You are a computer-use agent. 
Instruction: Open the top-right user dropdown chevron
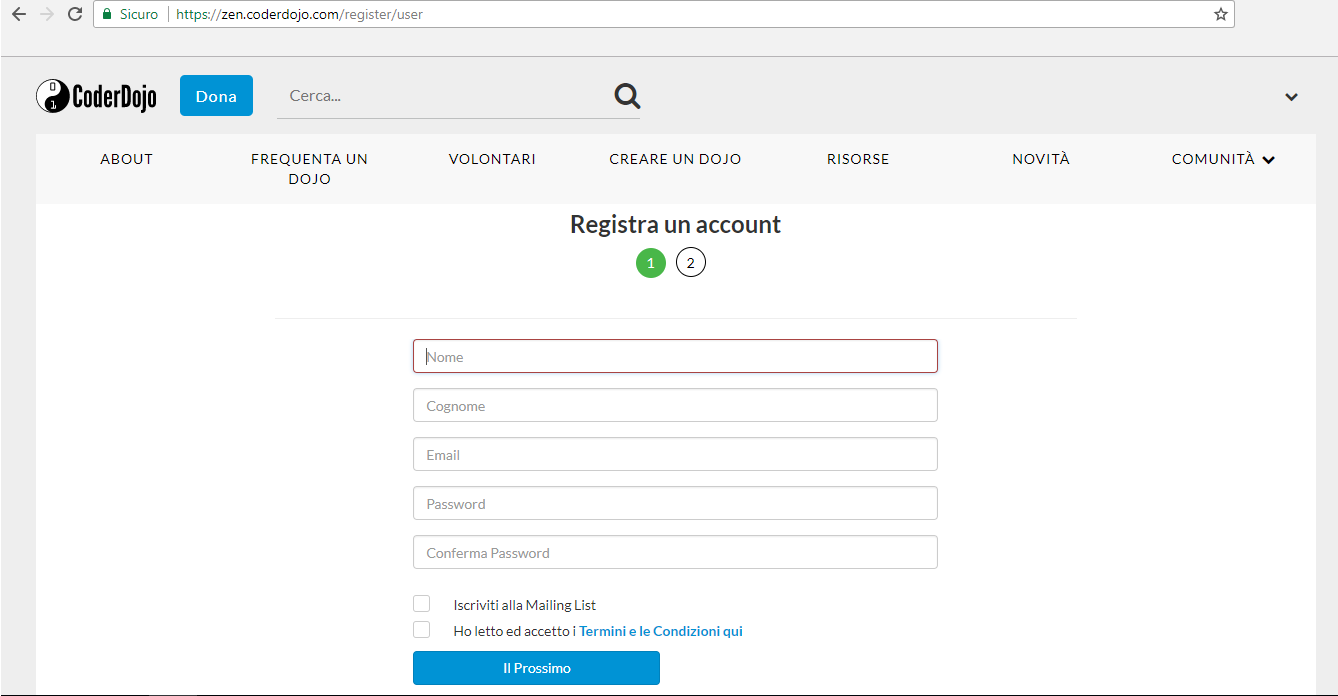(x=1291, y=97)
